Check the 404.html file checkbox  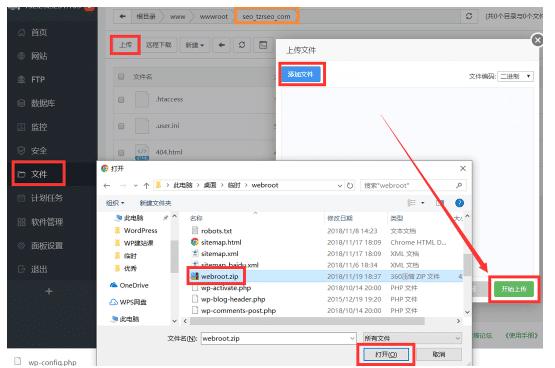(121, 153)
